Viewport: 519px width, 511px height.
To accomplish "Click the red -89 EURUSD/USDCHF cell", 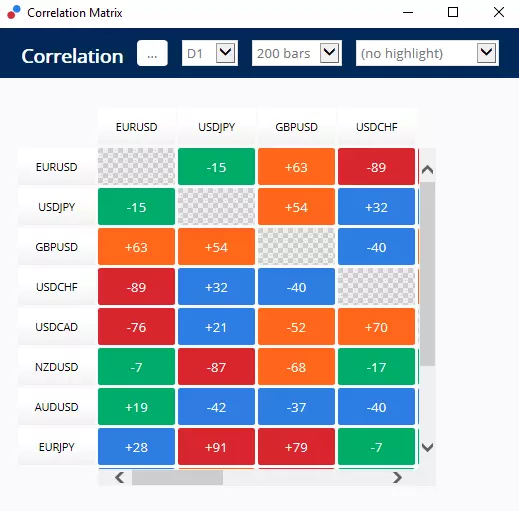I will (x=376, y=167).
